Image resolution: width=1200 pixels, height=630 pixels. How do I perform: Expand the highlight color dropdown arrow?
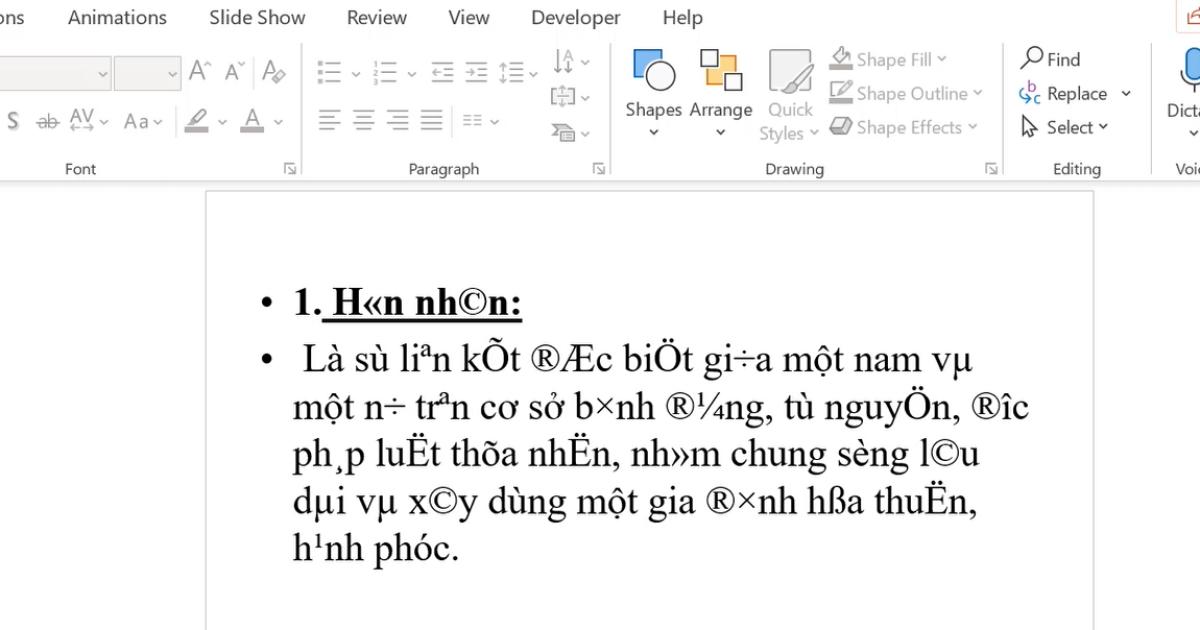pyautogui.click(x=222, y=122)
